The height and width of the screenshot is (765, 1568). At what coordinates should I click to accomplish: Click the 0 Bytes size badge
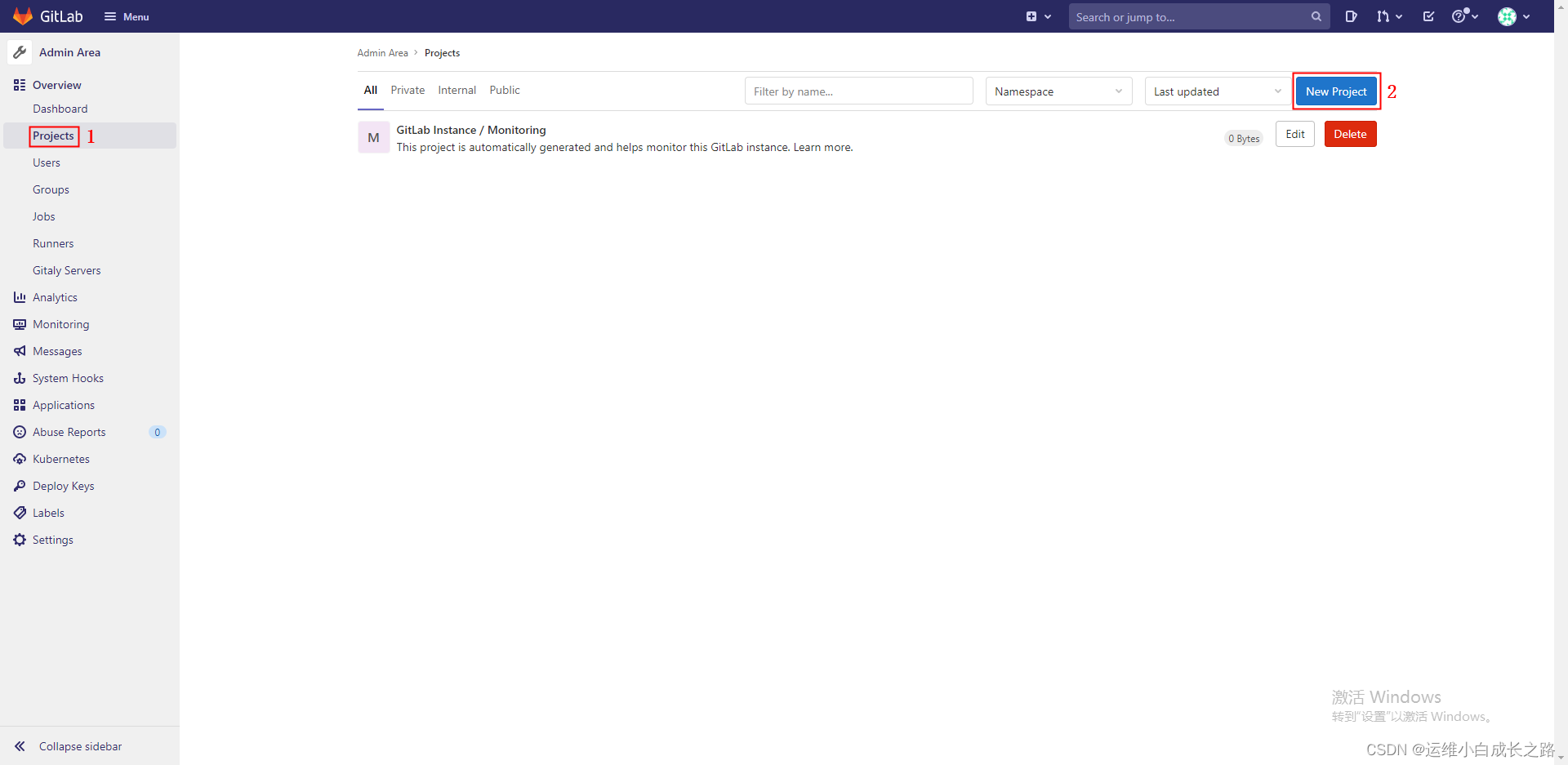[x=1244, y=139]
